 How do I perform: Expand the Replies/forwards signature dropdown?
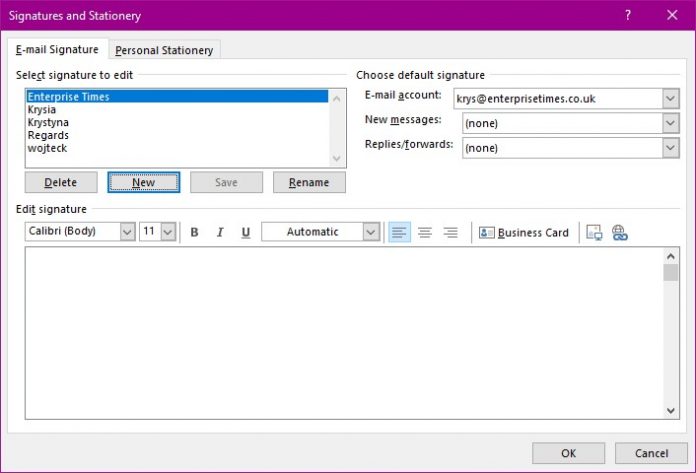(x=671, y=148)
